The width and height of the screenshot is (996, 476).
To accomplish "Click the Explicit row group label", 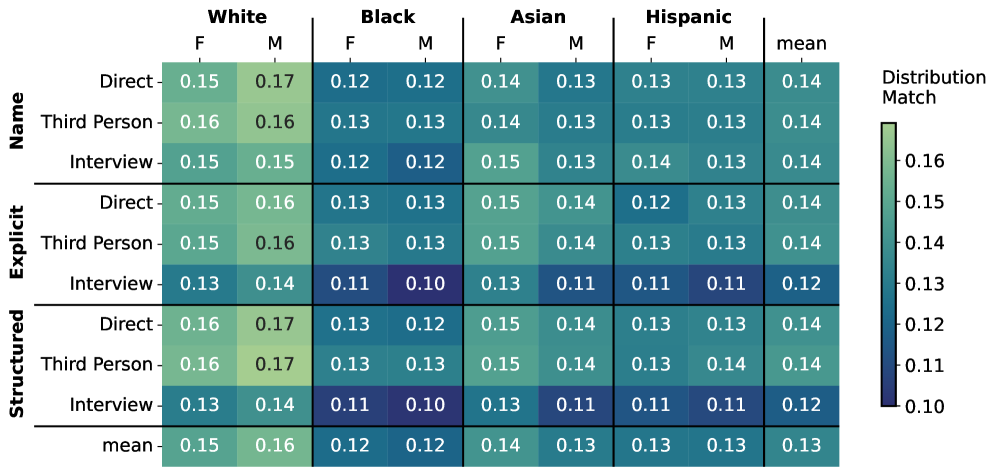I will pyautogui.click(x=17, y=243).
